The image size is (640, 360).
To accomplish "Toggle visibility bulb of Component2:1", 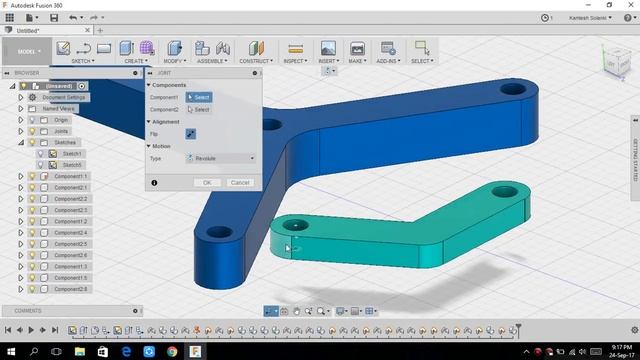I will [32, 187].
